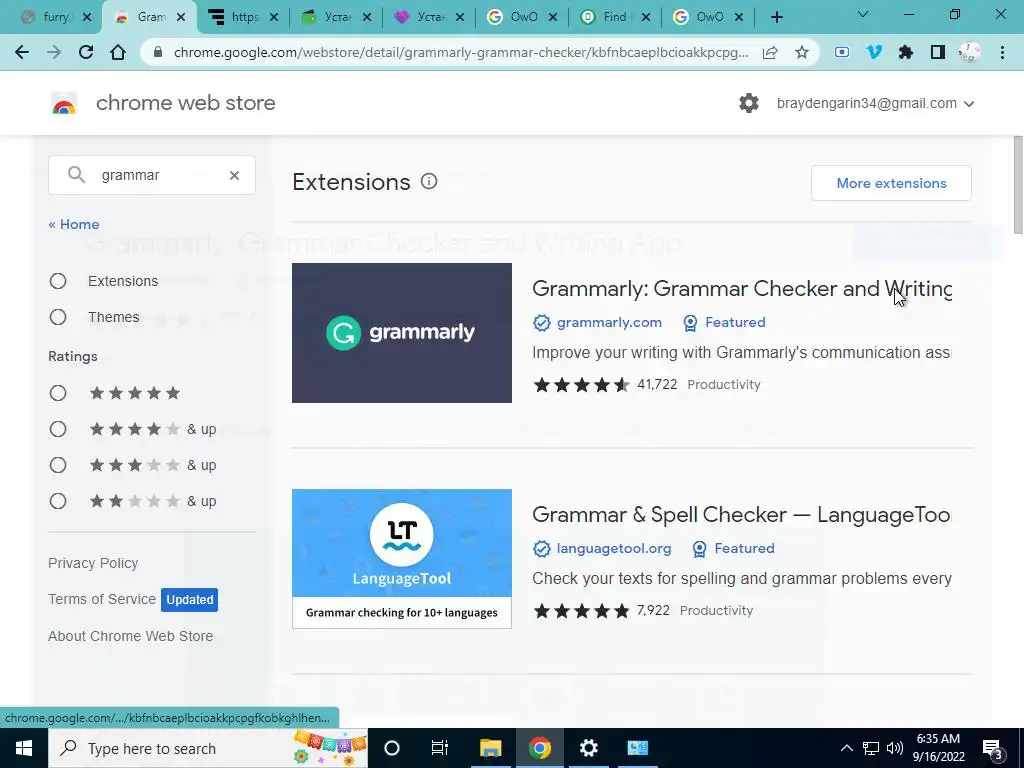Click the lock icon in address bar

157,52
